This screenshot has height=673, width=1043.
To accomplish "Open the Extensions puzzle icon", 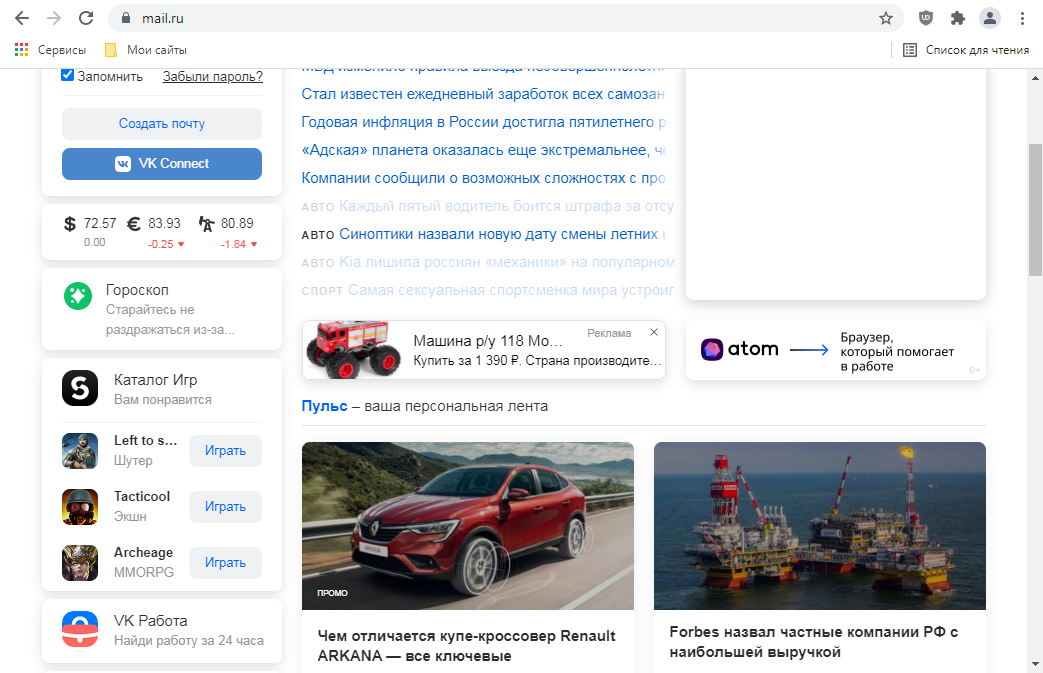I will point(957,18).
